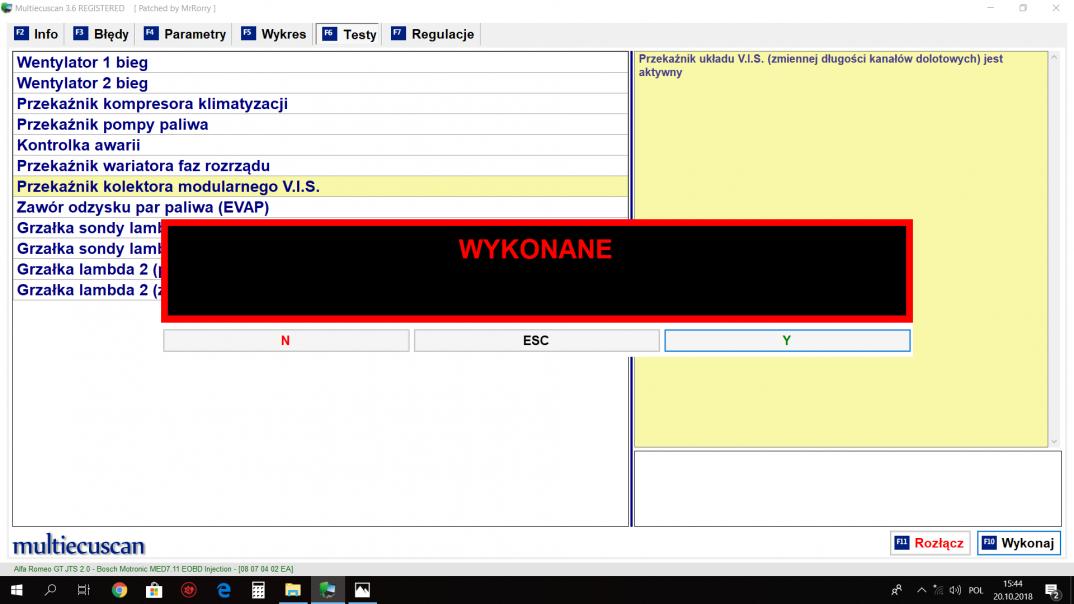Click the scroll up arrow in description panel
This screenshot has height=604, width=1074.
point(1054,58)
